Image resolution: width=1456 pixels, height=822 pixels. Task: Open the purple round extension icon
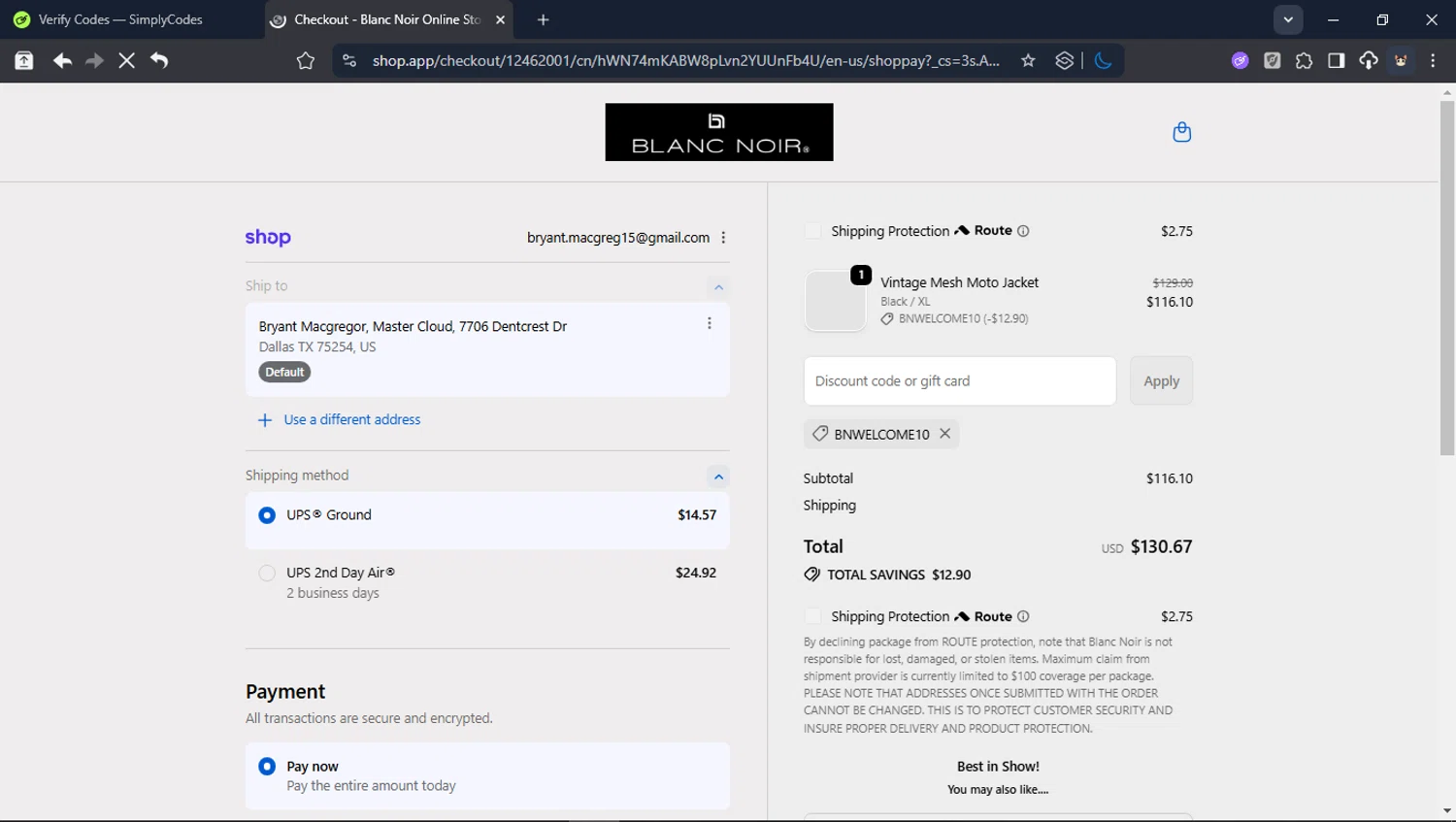(x=1241, y=60)
